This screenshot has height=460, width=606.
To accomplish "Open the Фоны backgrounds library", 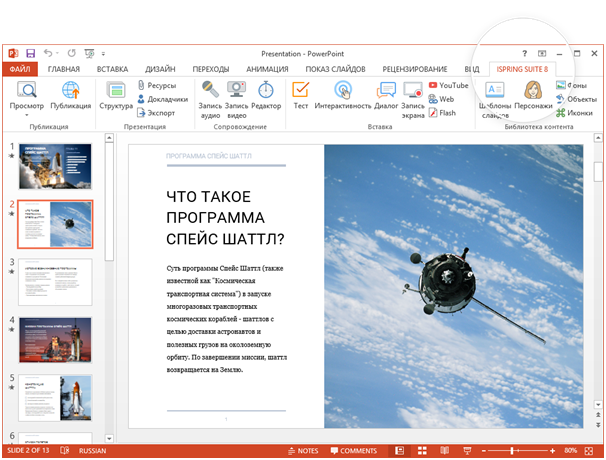I will pyautogui.click(x=572, y=85).
